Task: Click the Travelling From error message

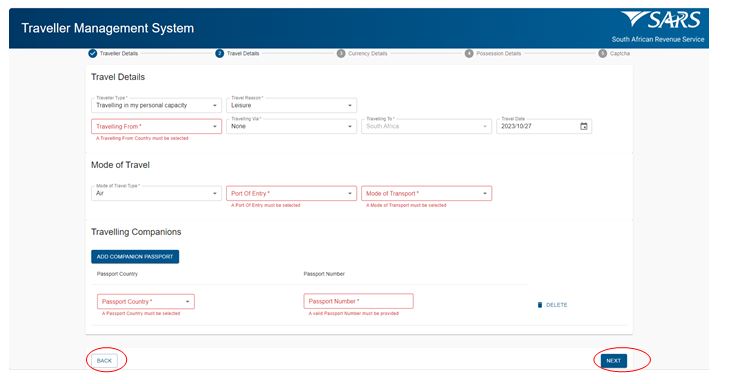Action: pos(142,138)
